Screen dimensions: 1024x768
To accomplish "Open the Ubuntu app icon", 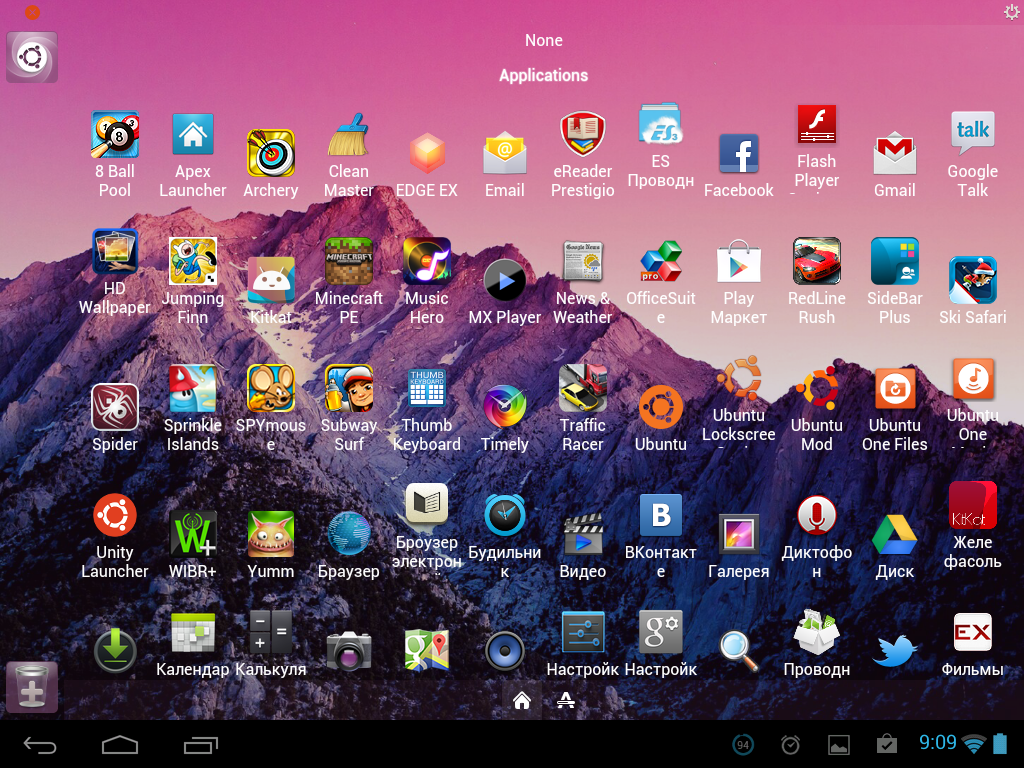I will (660, 408).
